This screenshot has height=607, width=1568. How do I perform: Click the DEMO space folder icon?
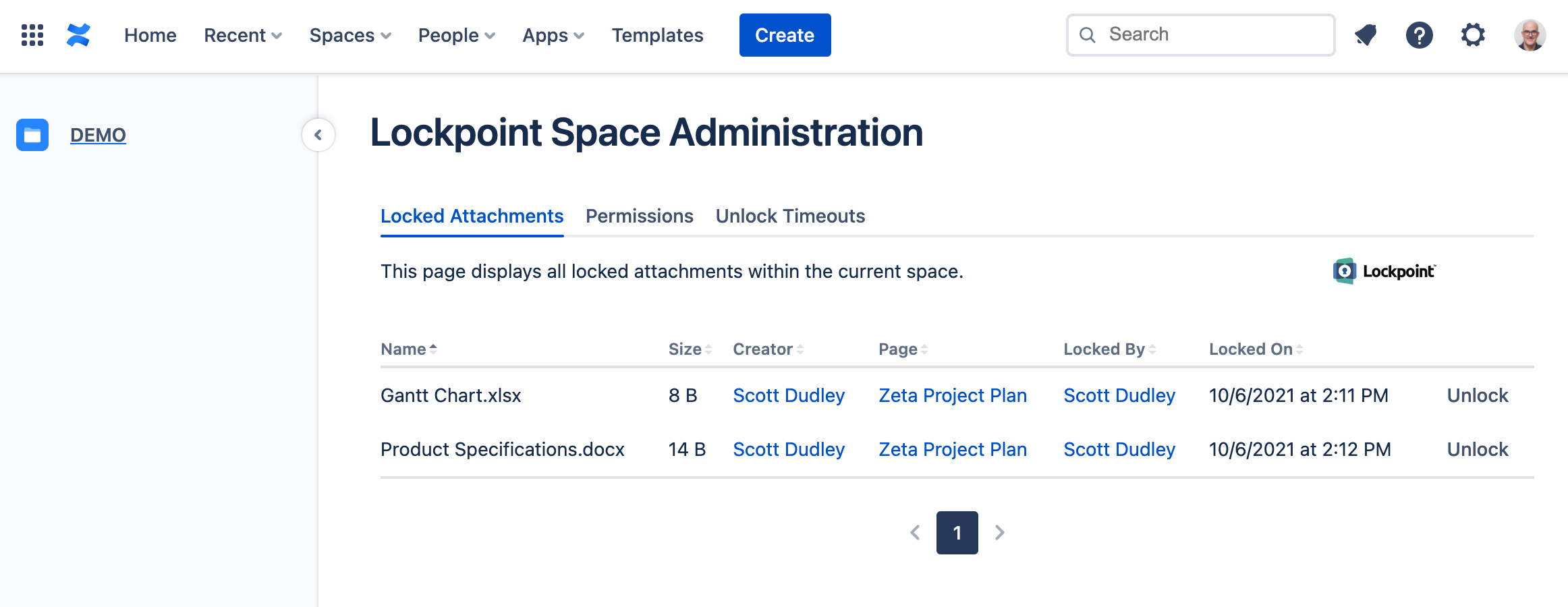coord(32,135)
